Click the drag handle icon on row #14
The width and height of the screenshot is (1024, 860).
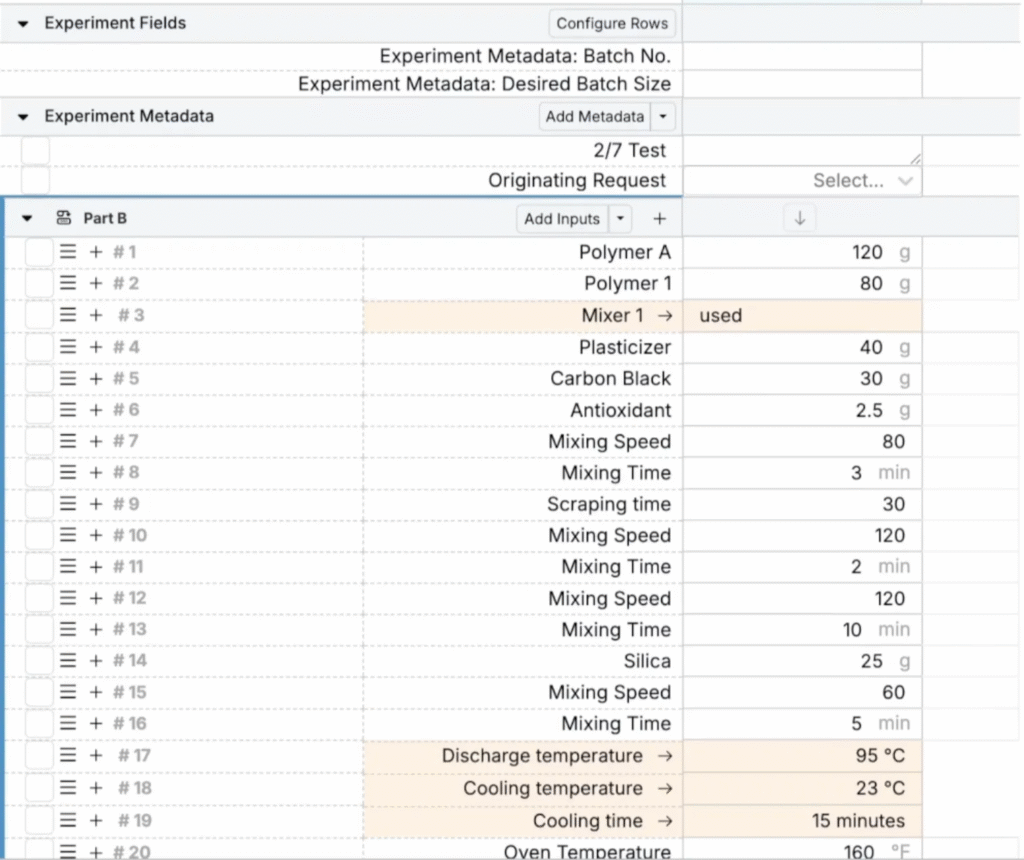[x=68, y=661]
